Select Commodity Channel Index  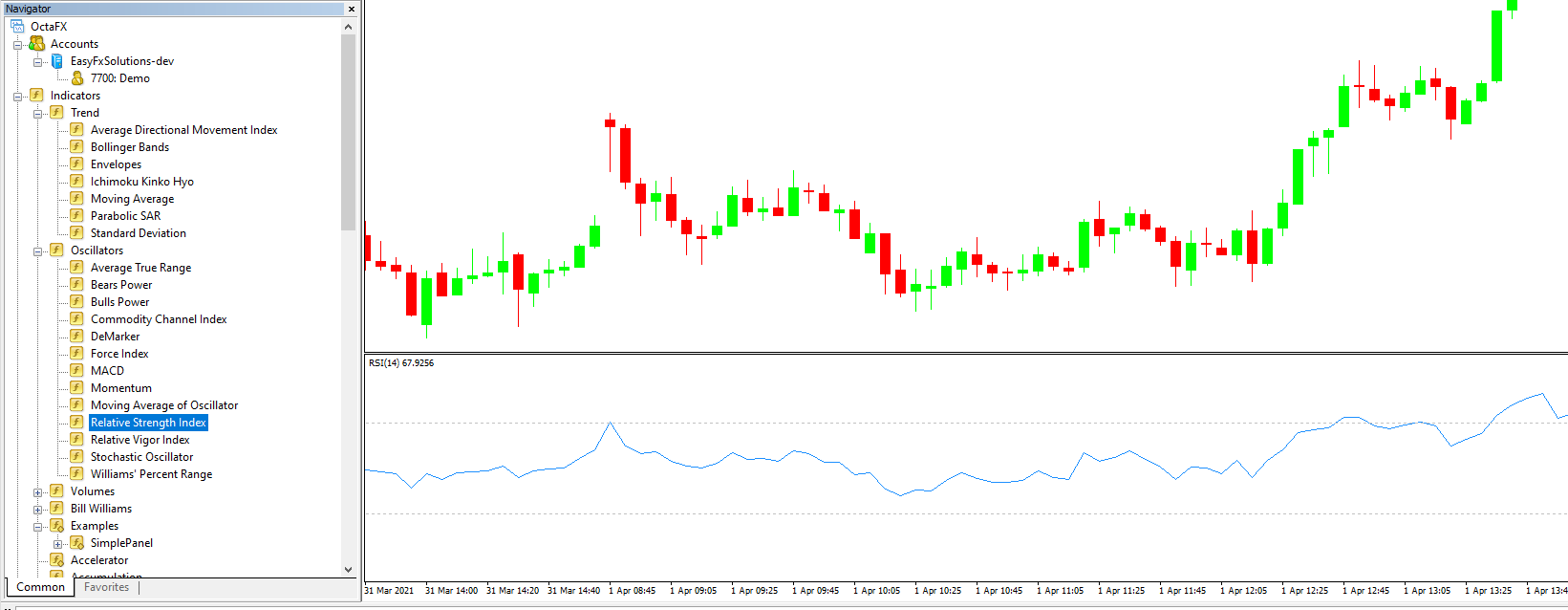point(159,319)
